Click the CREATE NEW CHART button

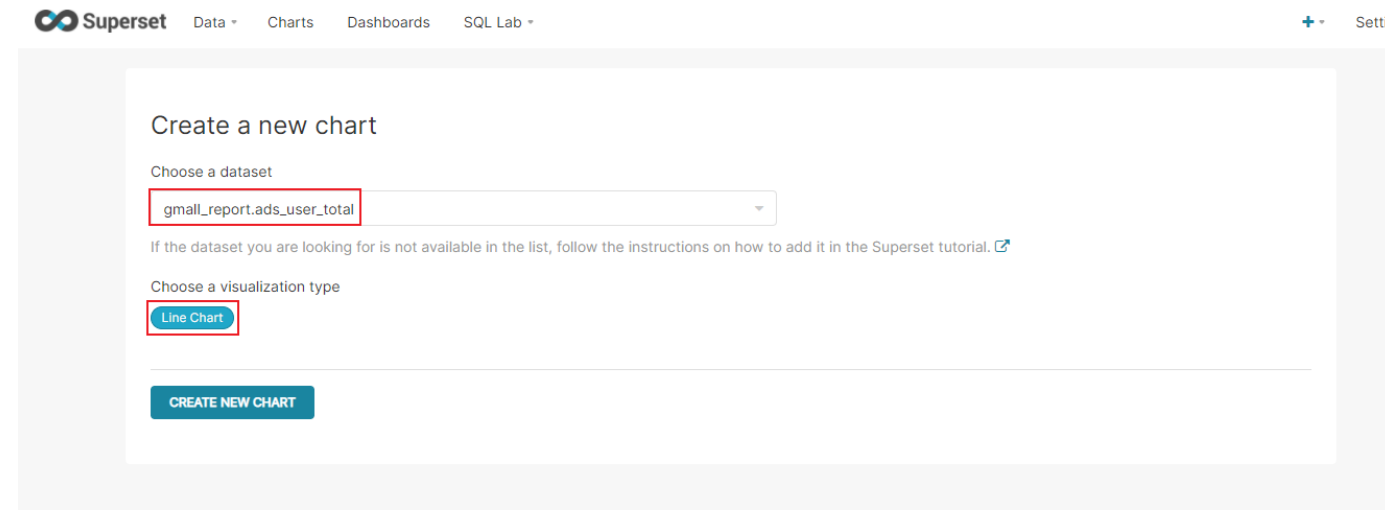(x=232, y=402)
